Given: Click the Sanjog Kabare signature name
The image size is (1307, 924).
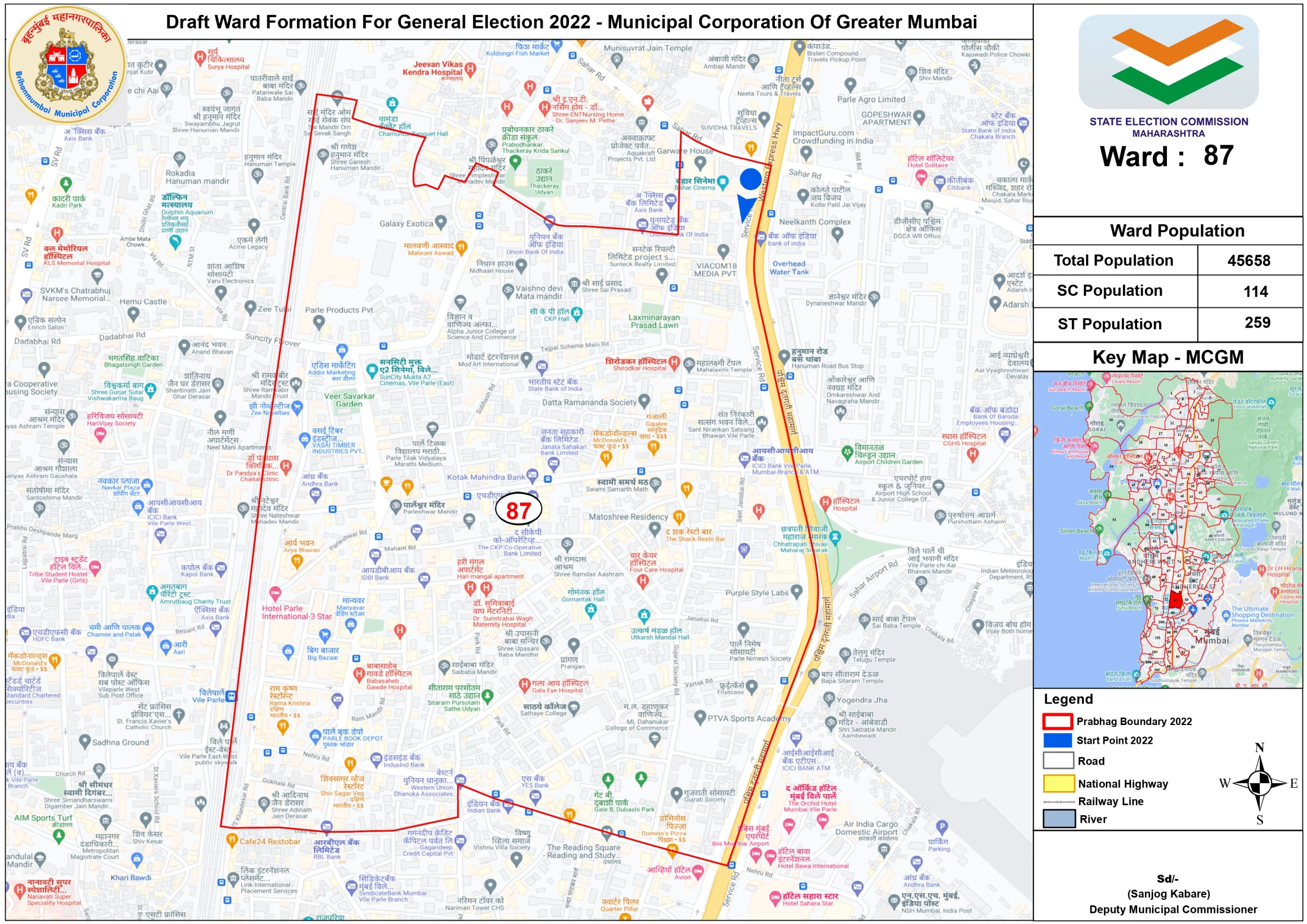Looking at the screenshot, I should tap(1168, 893).
